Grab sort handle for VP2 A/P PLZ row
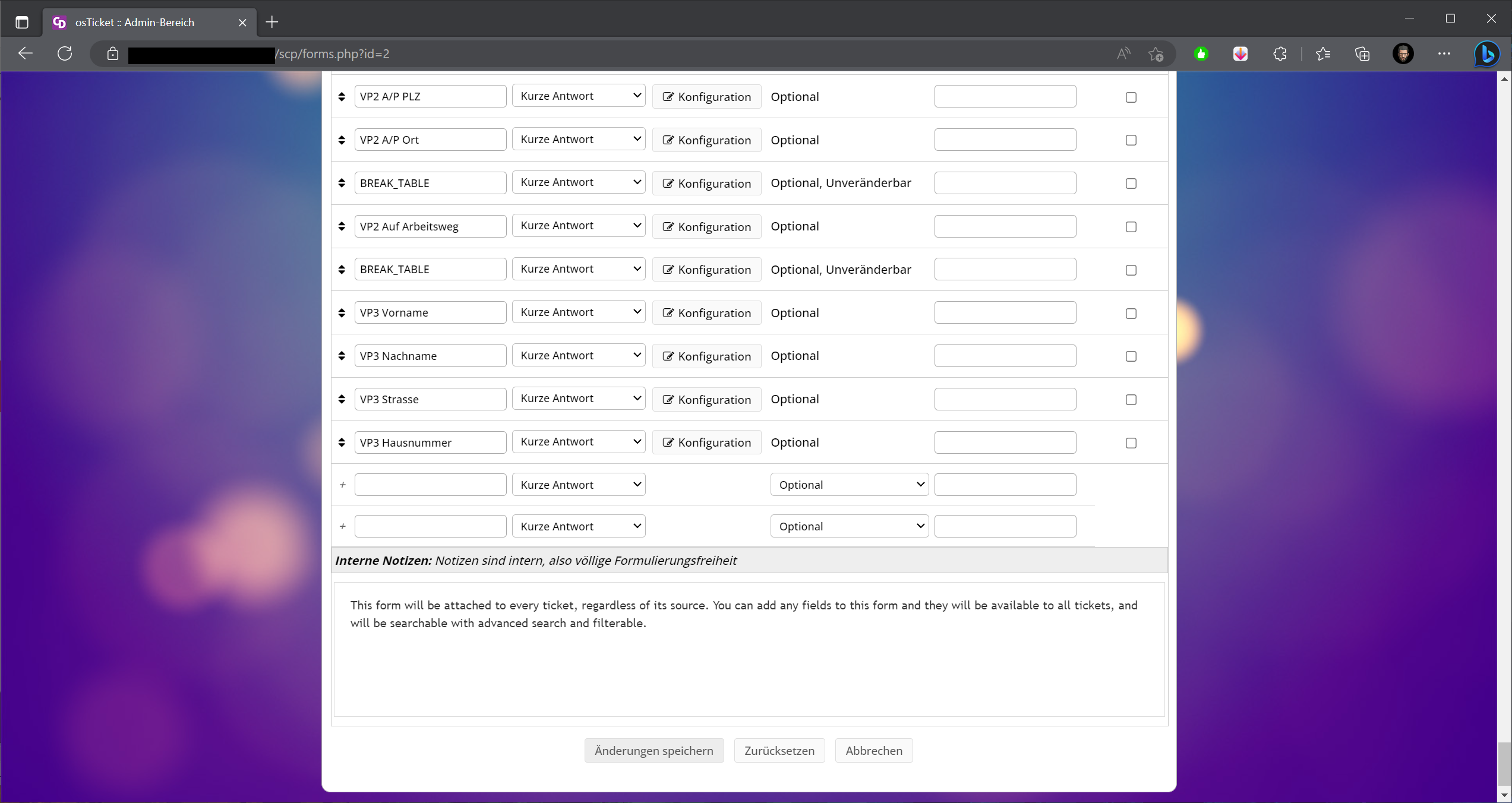 342,96
